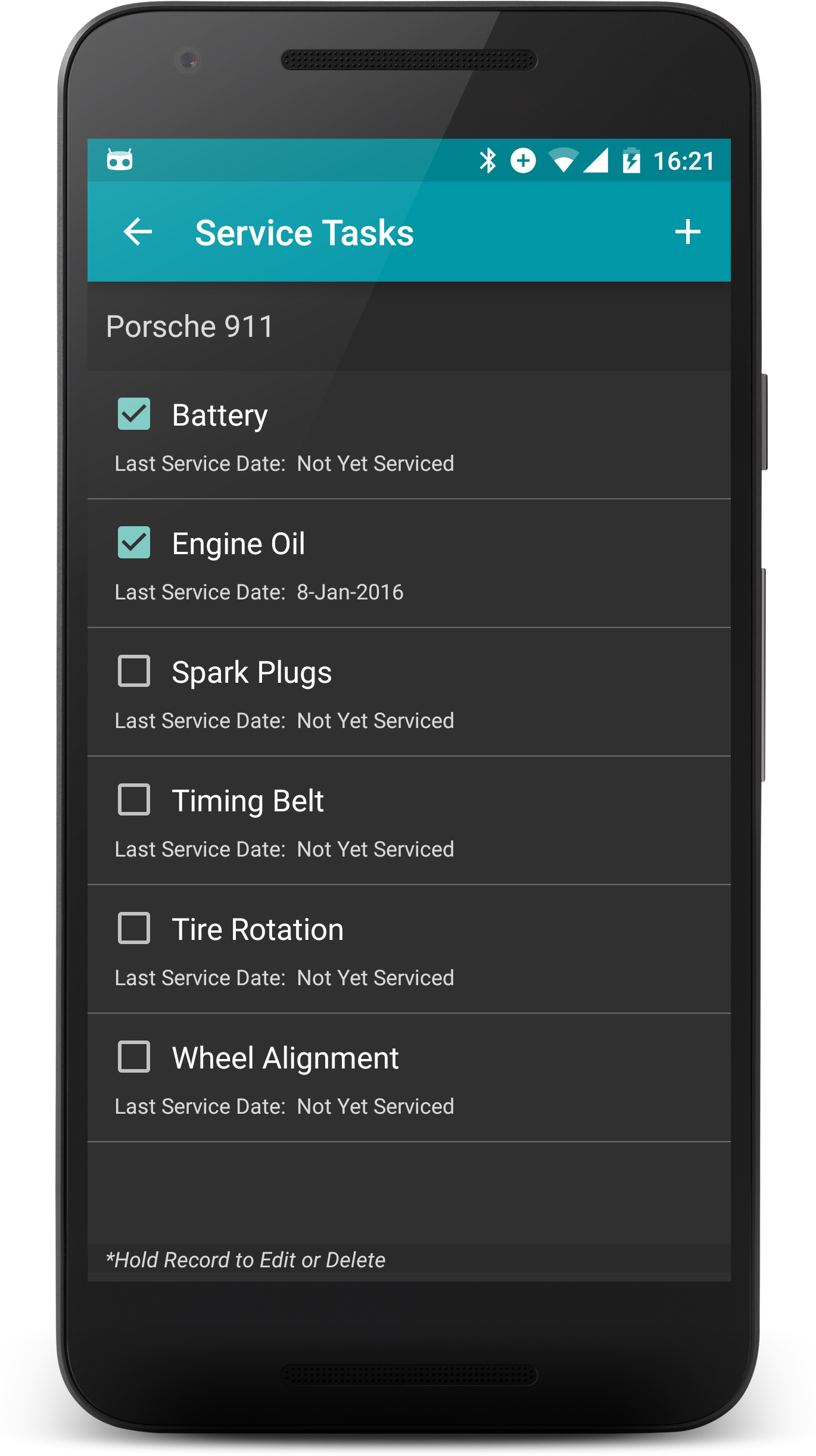Tap the 16:21 clock in status bar
This screenshot has width=816, height=1456.
684,161
